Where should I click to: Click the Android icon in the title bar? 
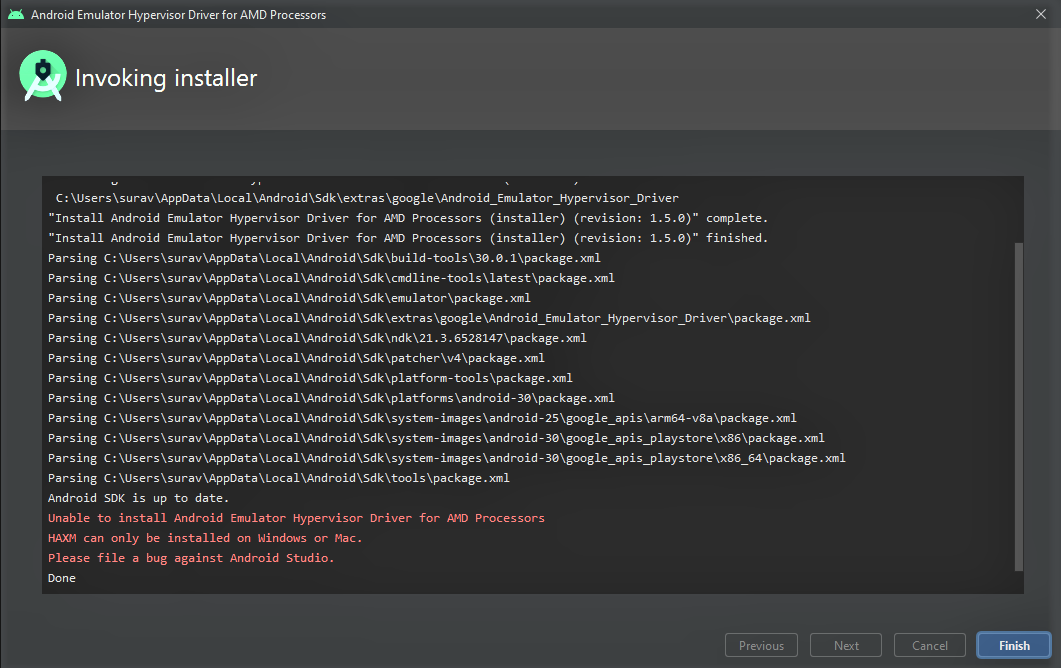coord(16,14)
